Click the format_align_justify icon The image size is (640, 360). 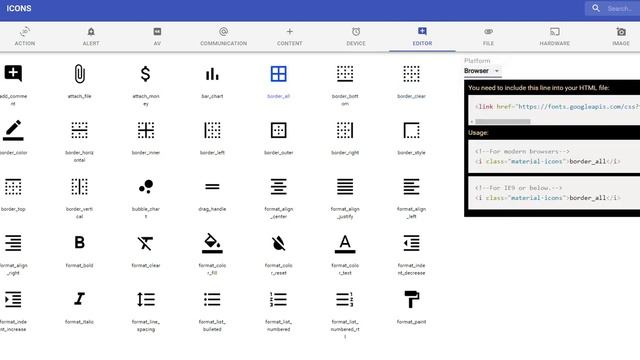pos(345,187)
